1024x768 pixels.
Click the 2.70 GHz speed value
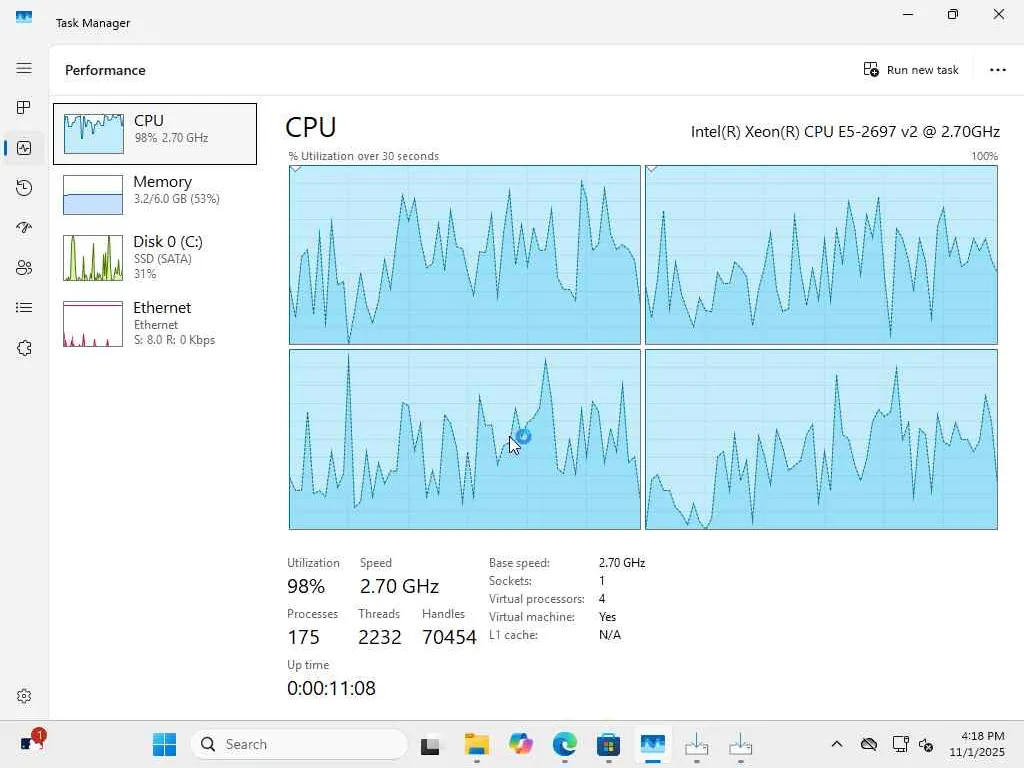pos(399,586)
